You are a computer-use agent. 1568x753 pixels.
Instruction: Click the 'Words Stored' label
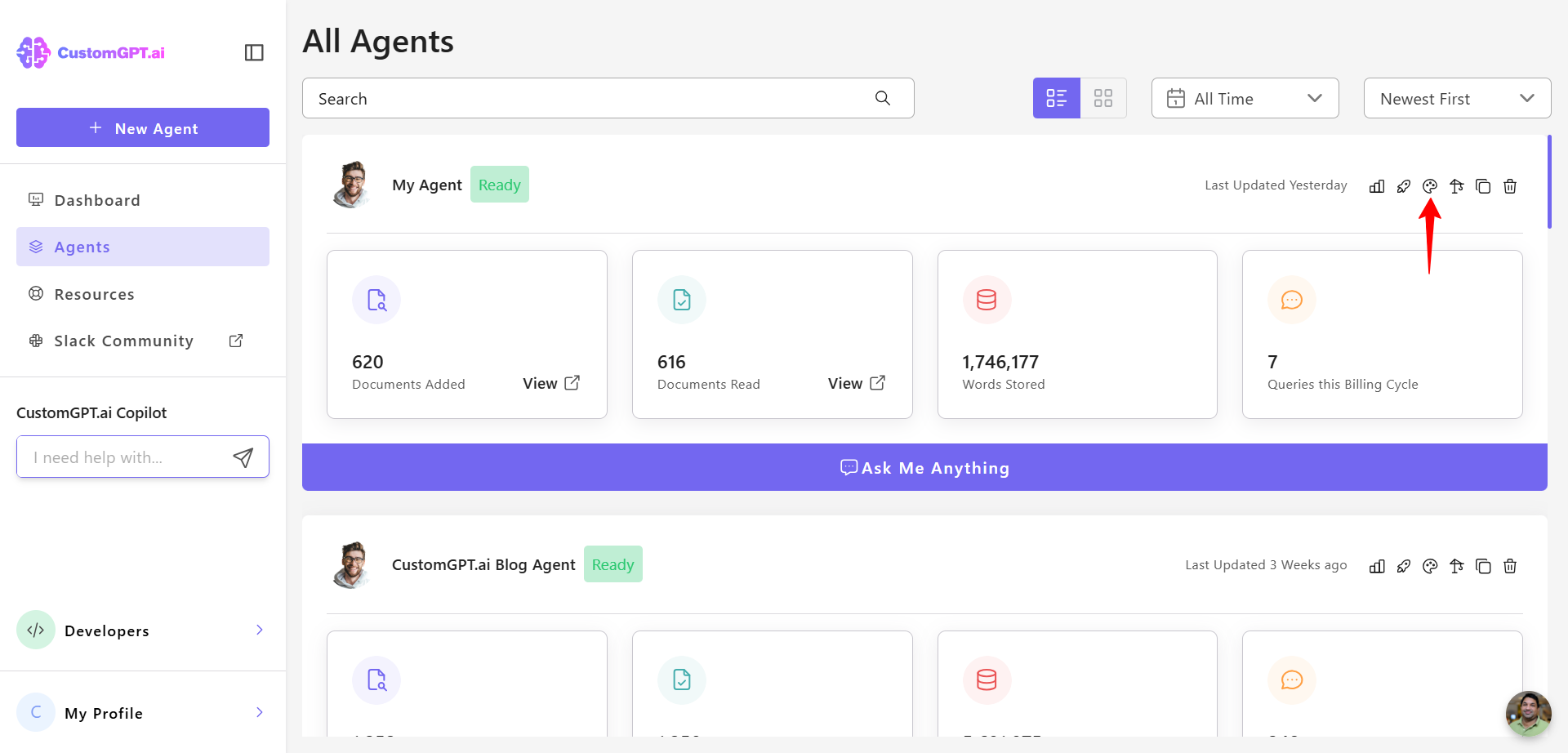click(1004, 385)
